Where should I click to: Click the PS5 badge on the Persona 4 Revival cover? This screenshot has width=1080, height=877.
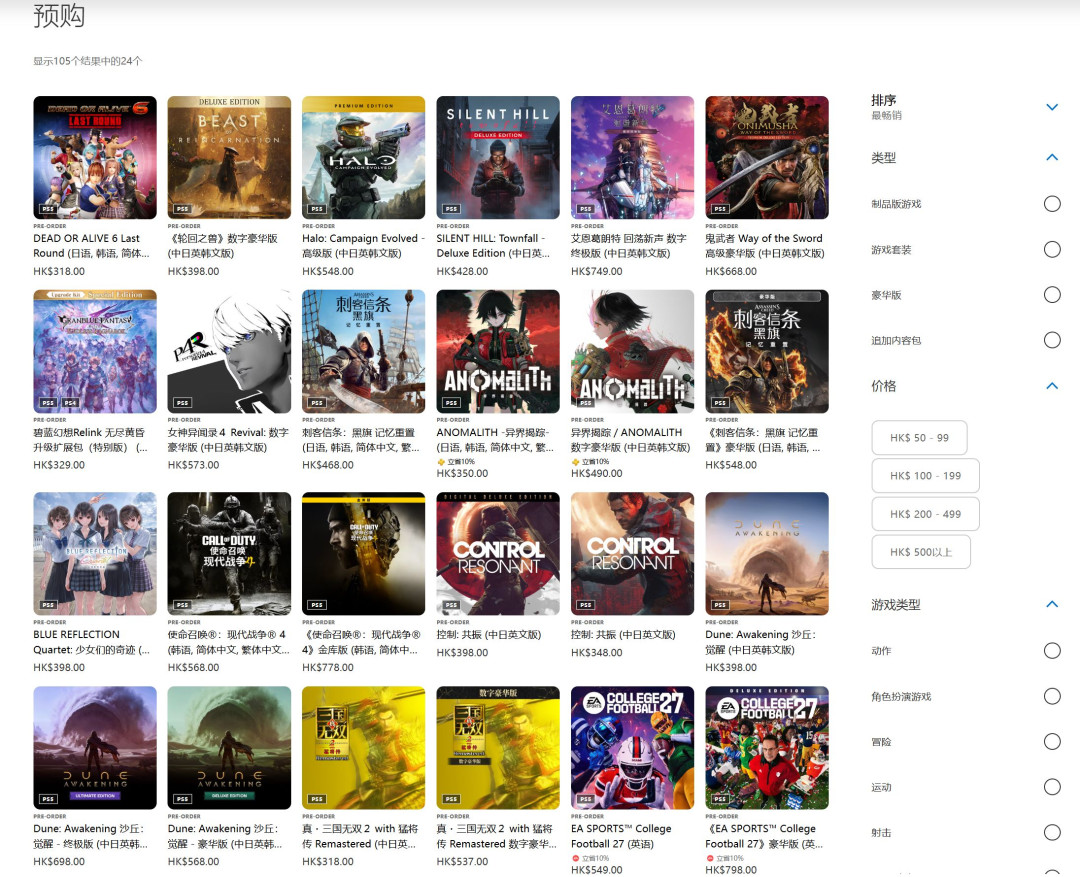tap(183, 402)
